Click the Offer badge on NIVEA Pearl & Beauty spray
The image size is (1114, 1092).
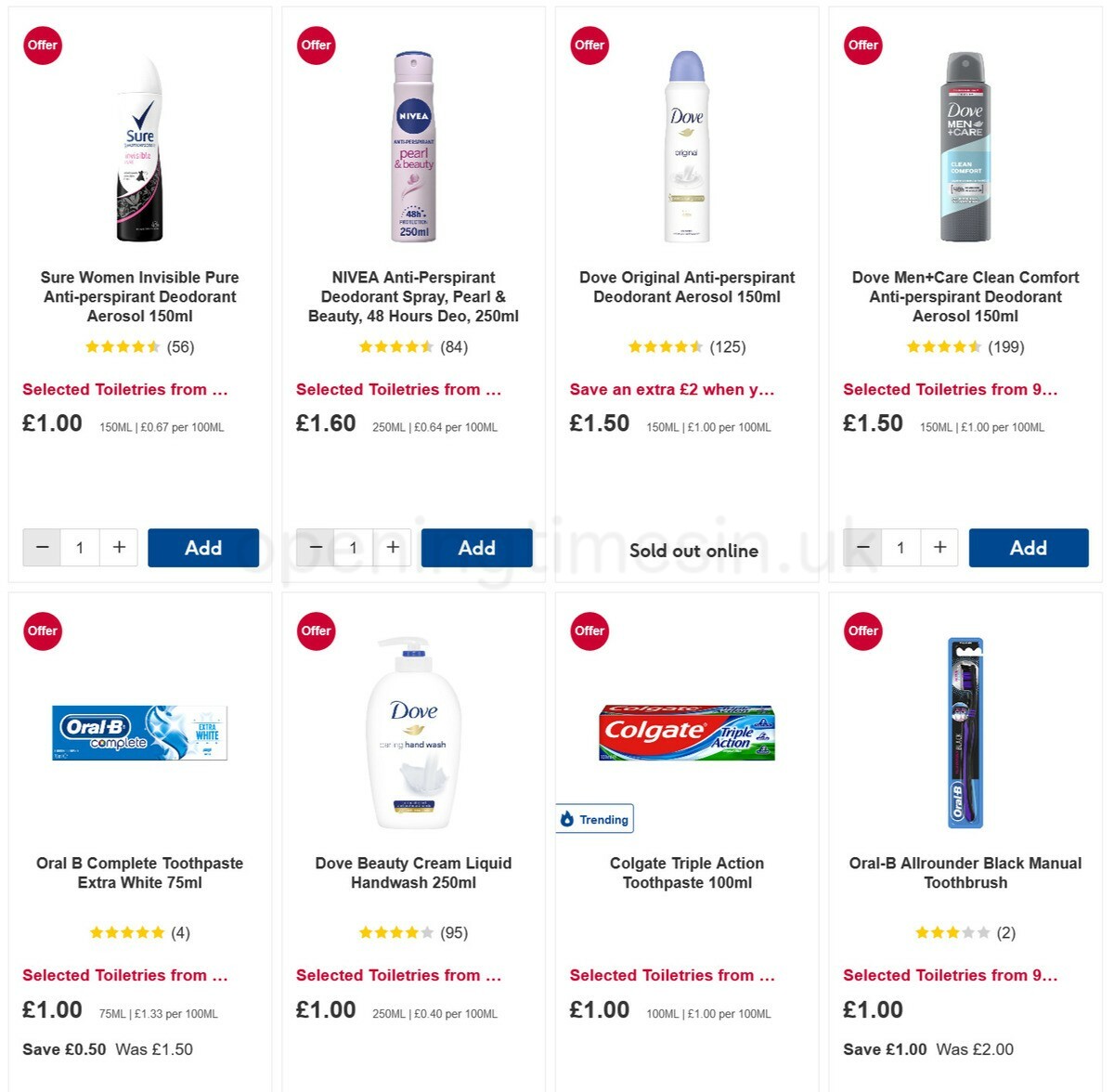[316, 45]
